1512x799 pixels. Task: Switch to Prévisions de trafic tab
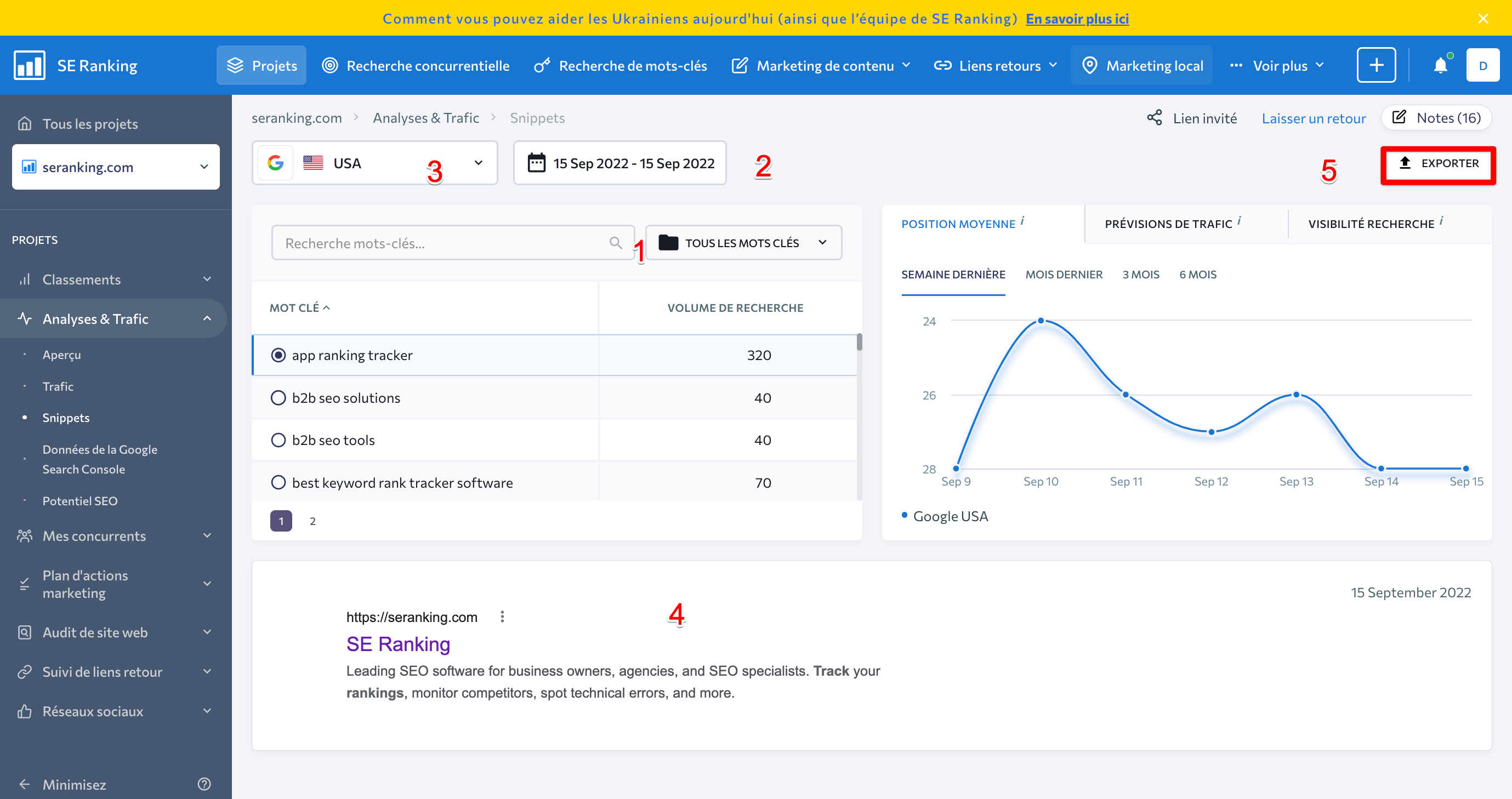click(1168, 224)
